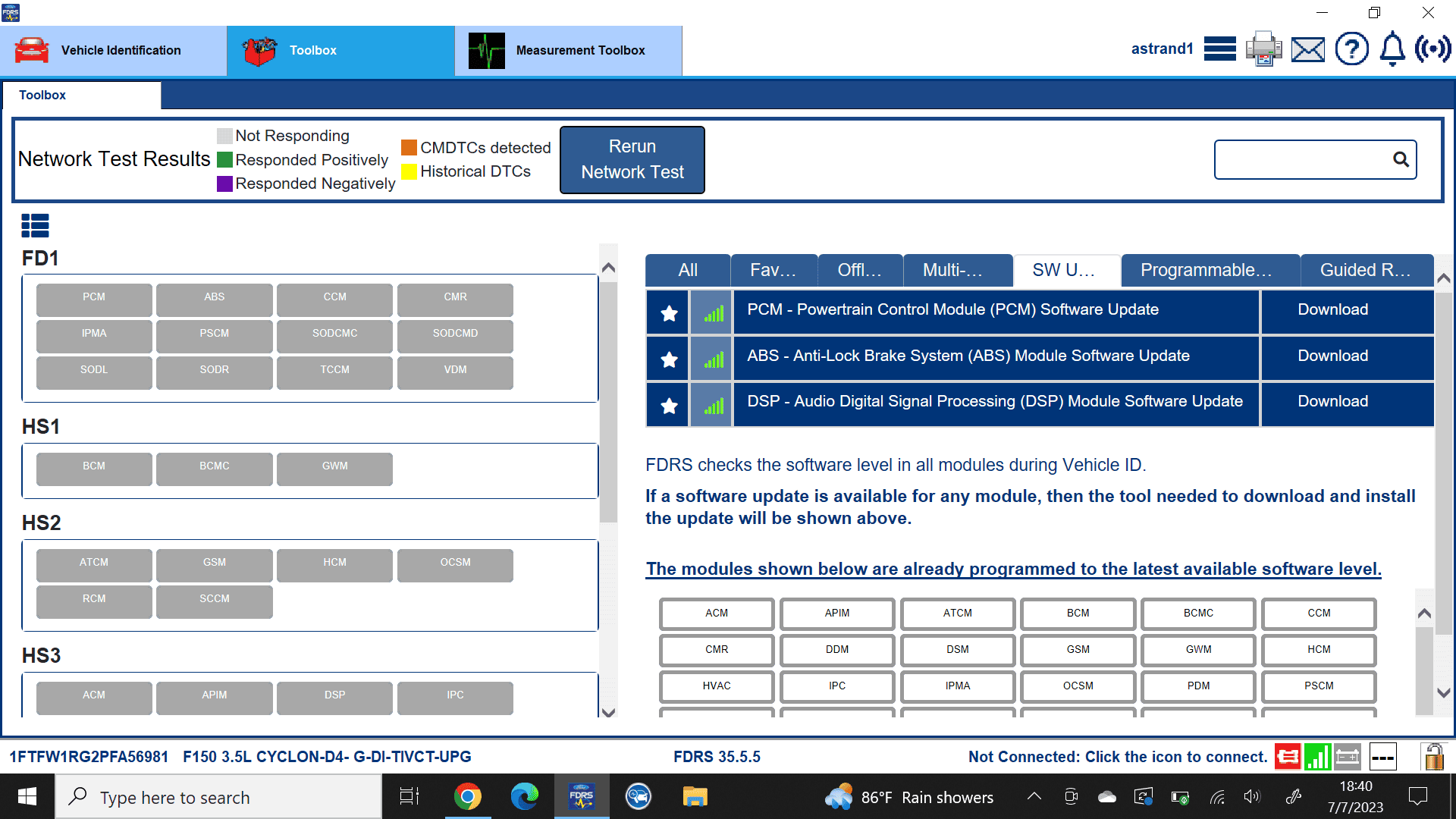Open messages via the envelope icon
1456x819 pixels.
(1307, 49)
